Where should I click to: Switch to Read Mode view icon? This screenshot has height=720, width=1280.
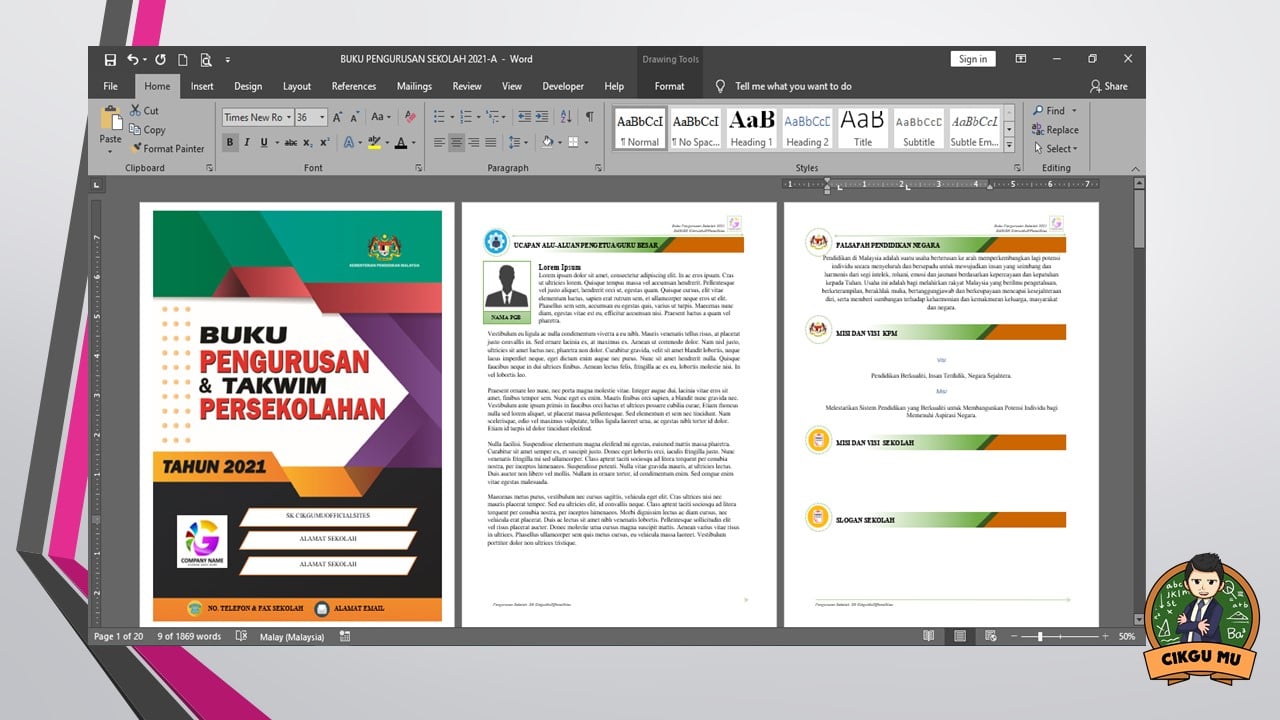pos(929,636)
